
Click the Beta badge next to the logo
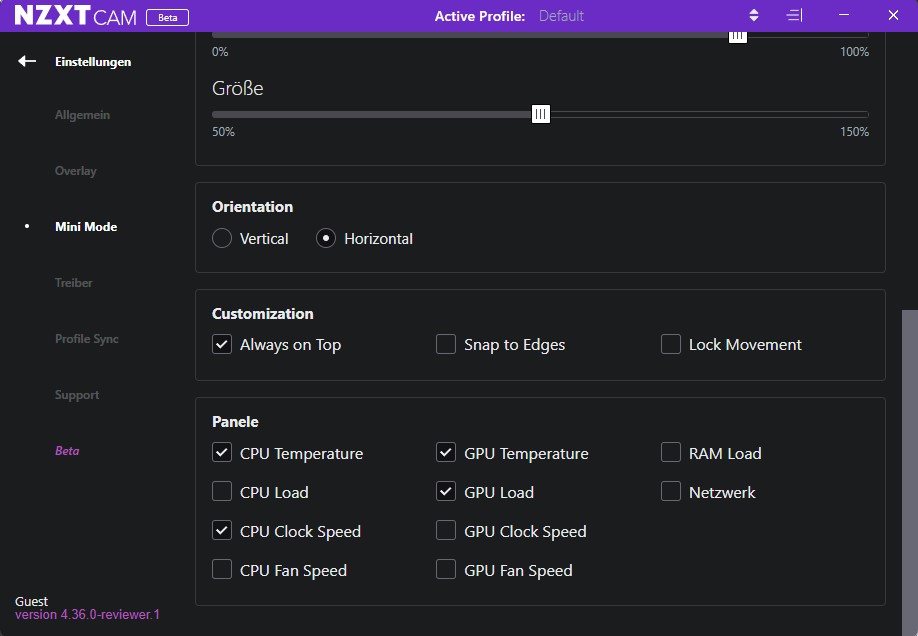[167, 16]
